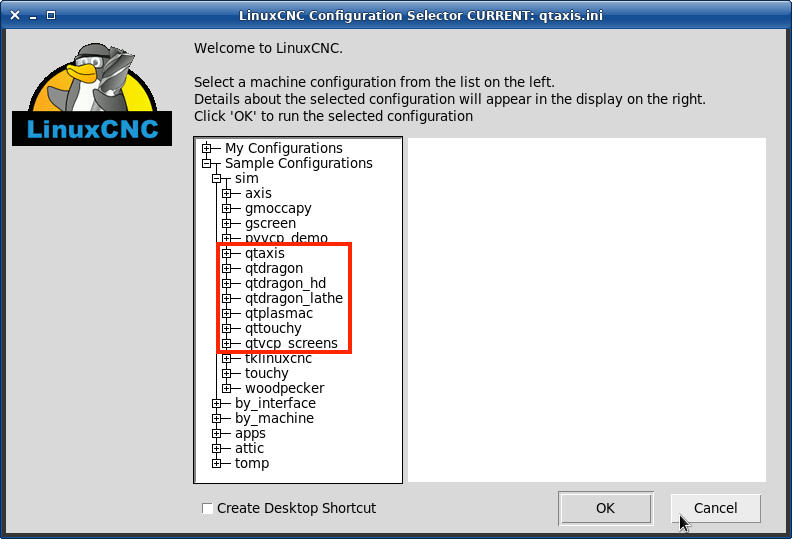
Task: Click OK to run selected configuration
Action: pos(606,508)
